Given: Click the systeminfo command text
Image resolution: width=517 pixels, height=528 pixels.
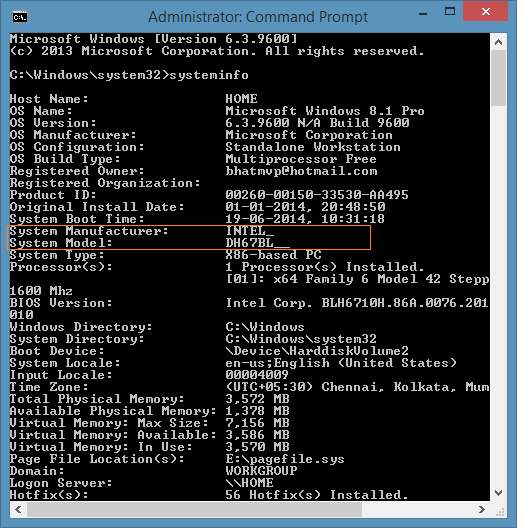Looking at the screenshot, I should [x=209, y=75].
